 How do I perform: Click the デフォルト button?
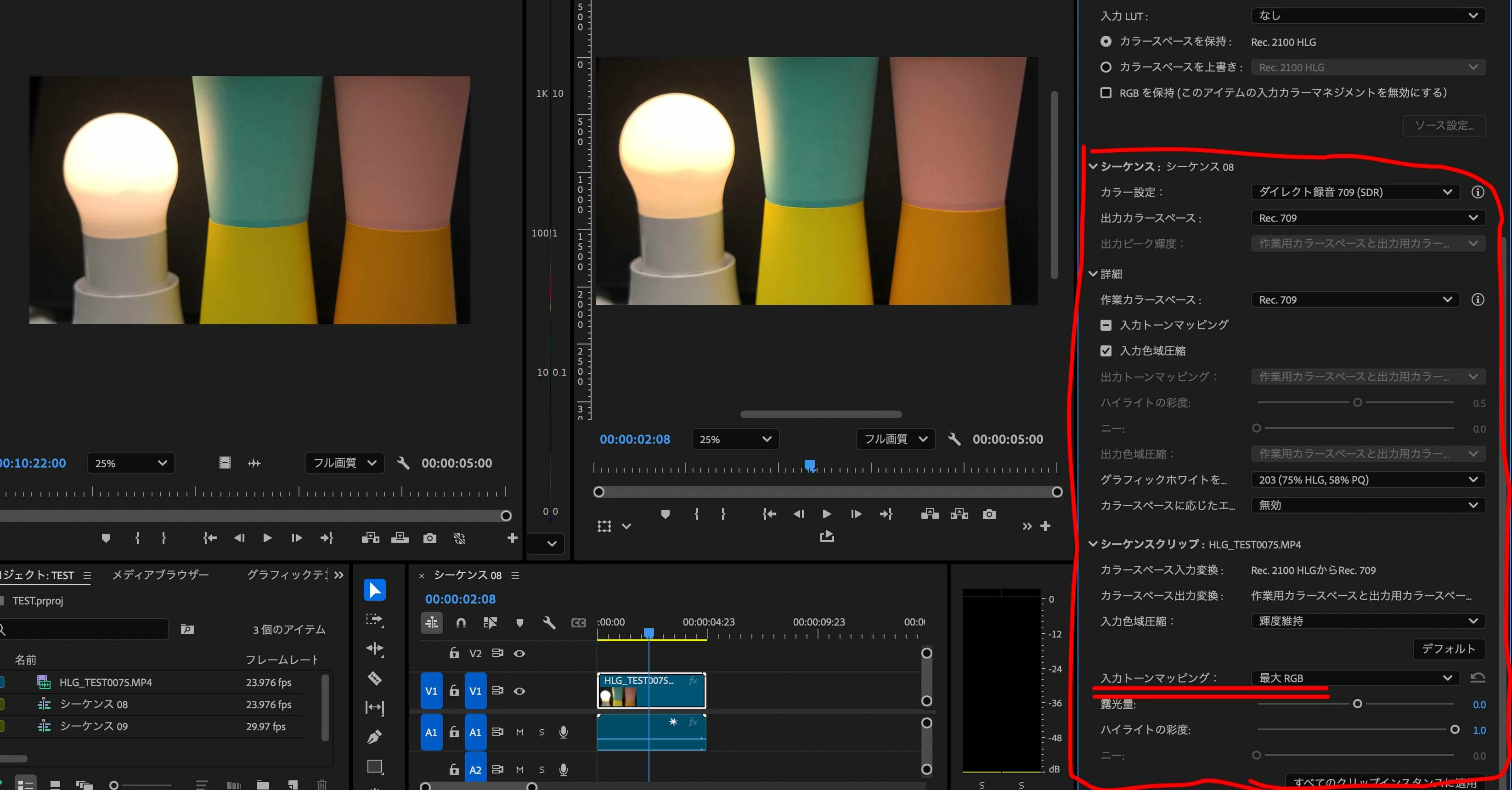click(x=1448, y=649)
